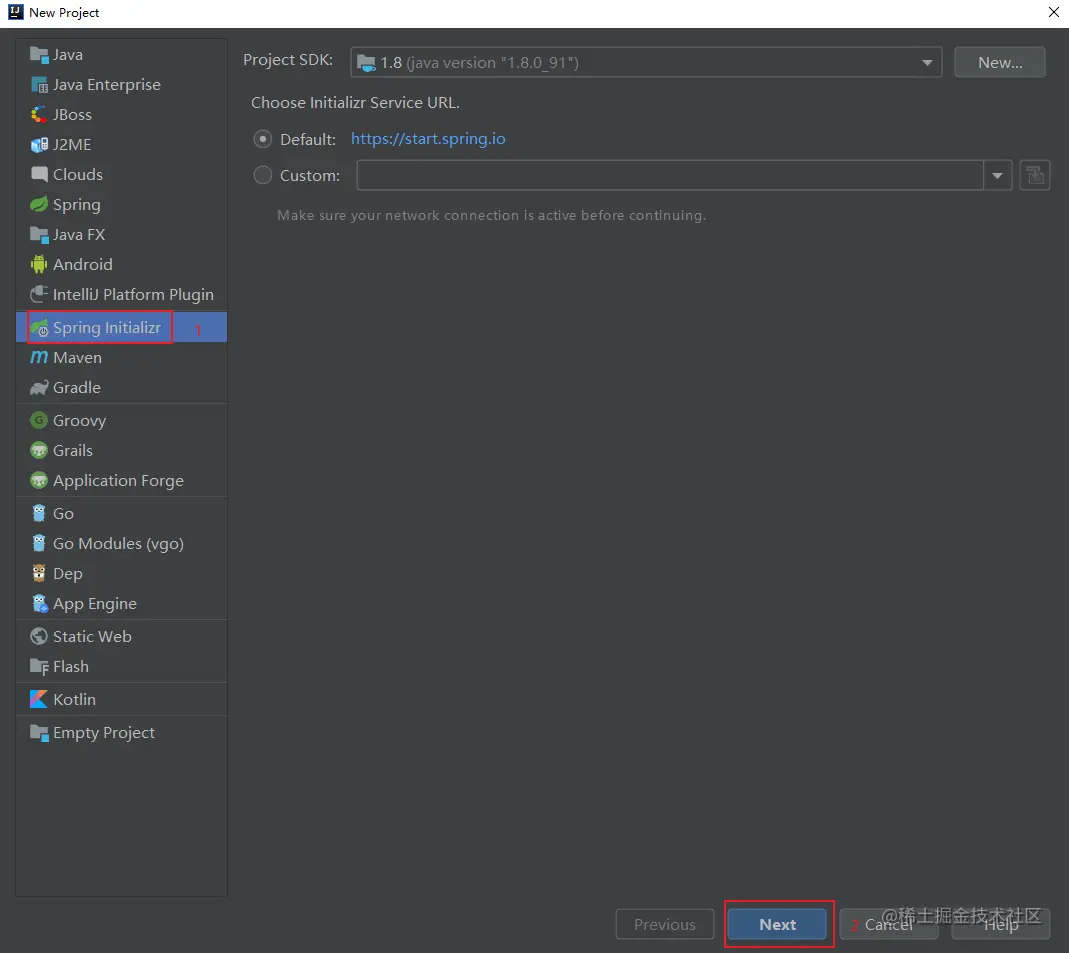Choose the Gradle elephant icon
Viewport: 1069px width, 953px height.
pyautogui.click(x=39, y=388)
